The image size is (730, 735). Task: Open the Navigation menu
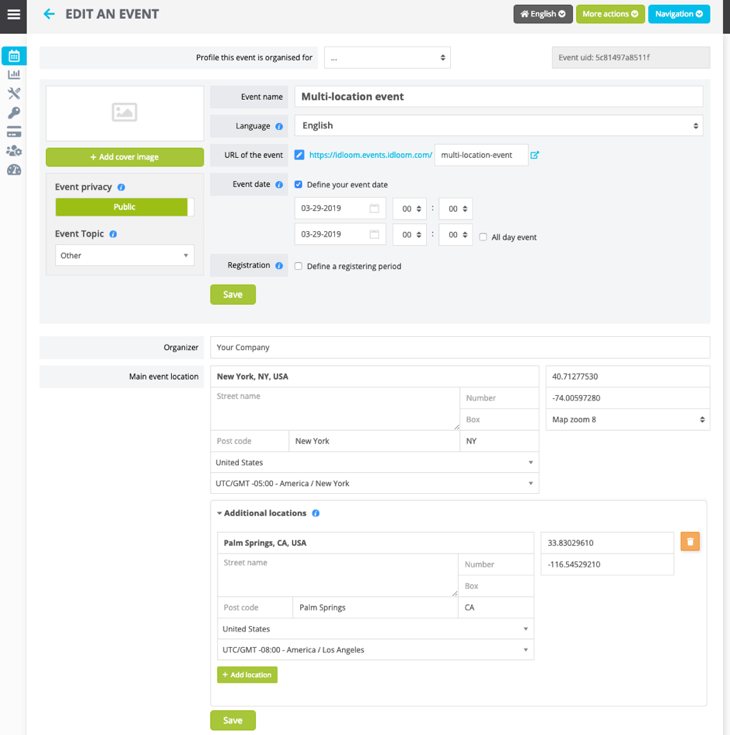(679, 14)
